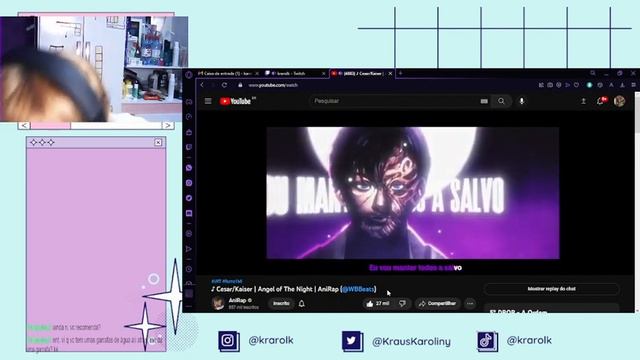The width and height of the screenshot is (640, 360).
Task: Open YouTube account avatar menu
Action: point(619,101)
